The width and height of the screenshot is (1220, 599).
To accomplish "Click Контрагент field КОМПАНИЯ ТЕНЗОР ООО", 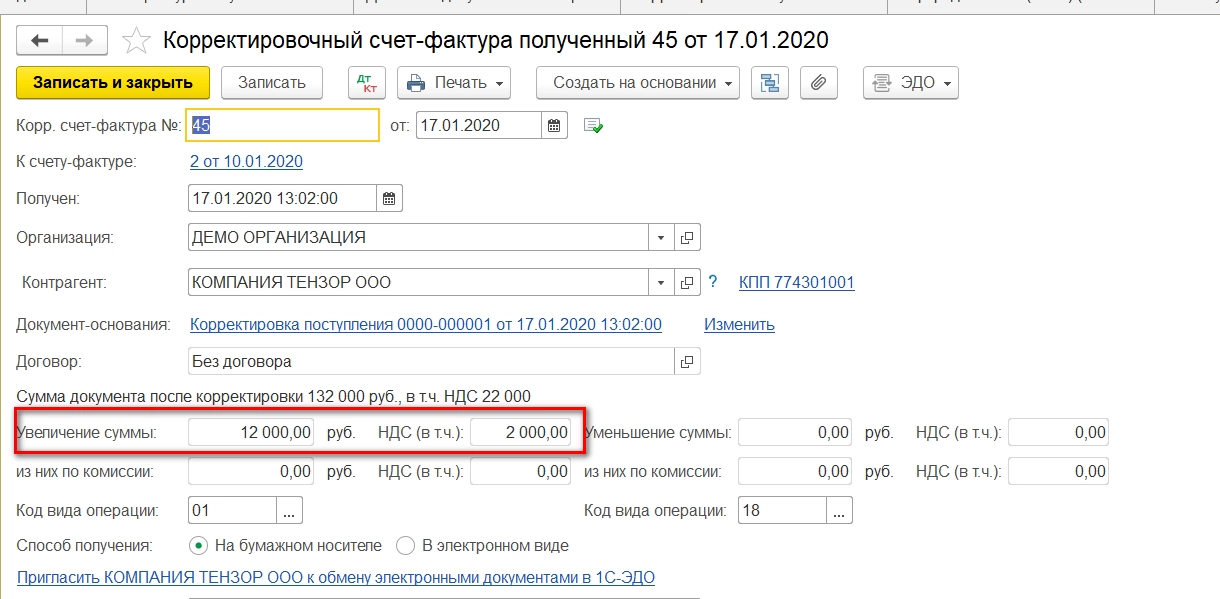I will [x=419, y=283].
